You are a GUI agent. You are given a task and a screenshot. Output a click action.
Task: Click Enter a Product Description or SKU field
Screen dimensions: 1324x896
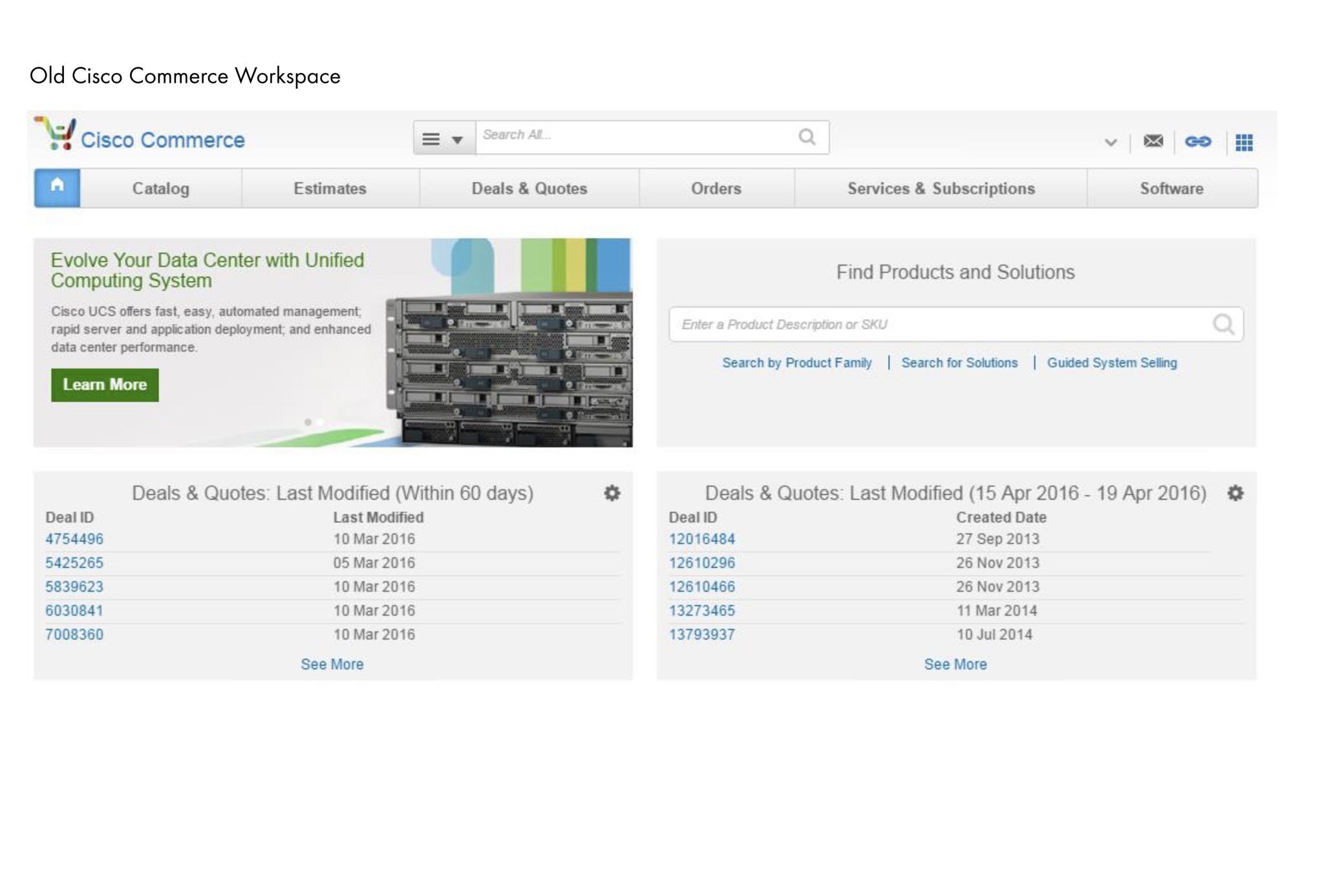905,324
